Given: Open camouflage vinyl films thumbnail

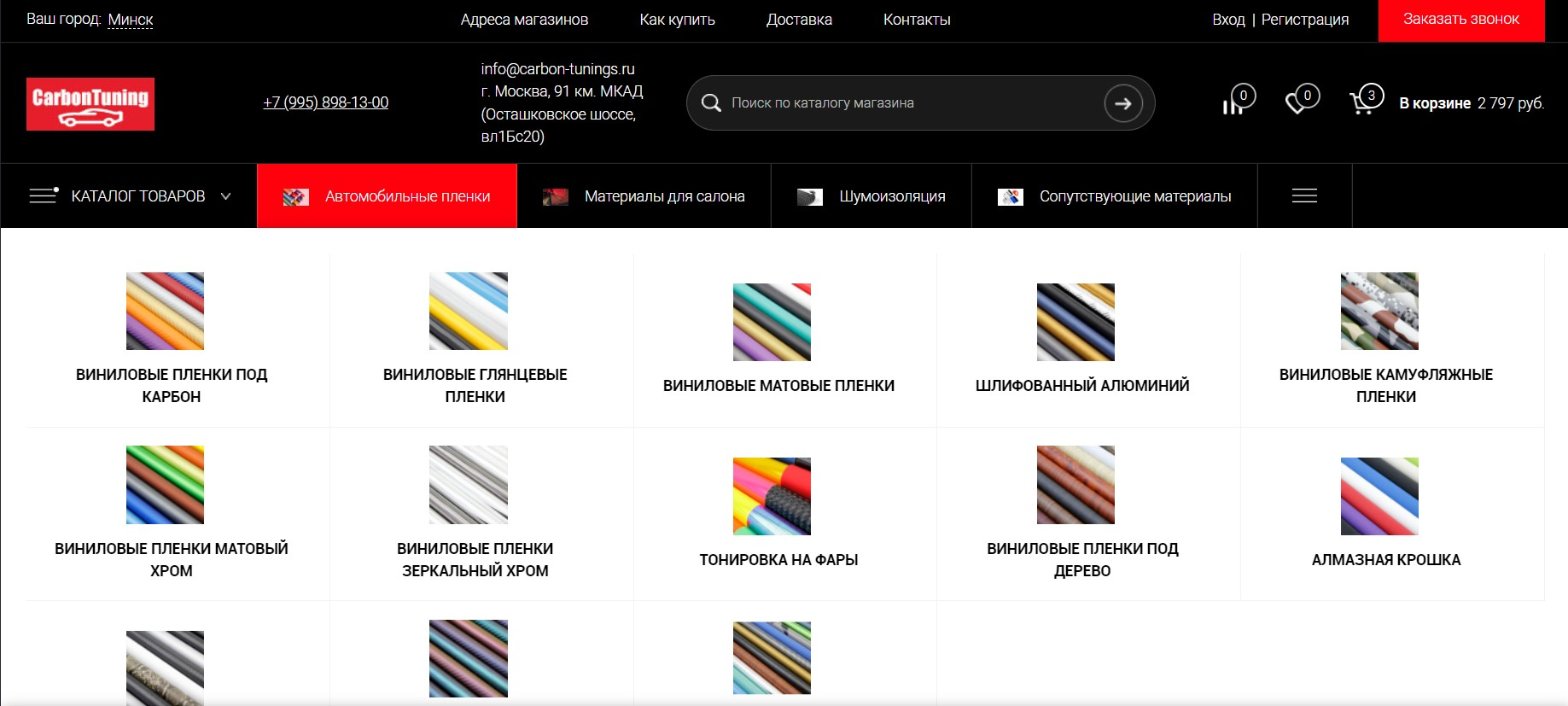Looking at the screenshot, I should pos(1379,311).
